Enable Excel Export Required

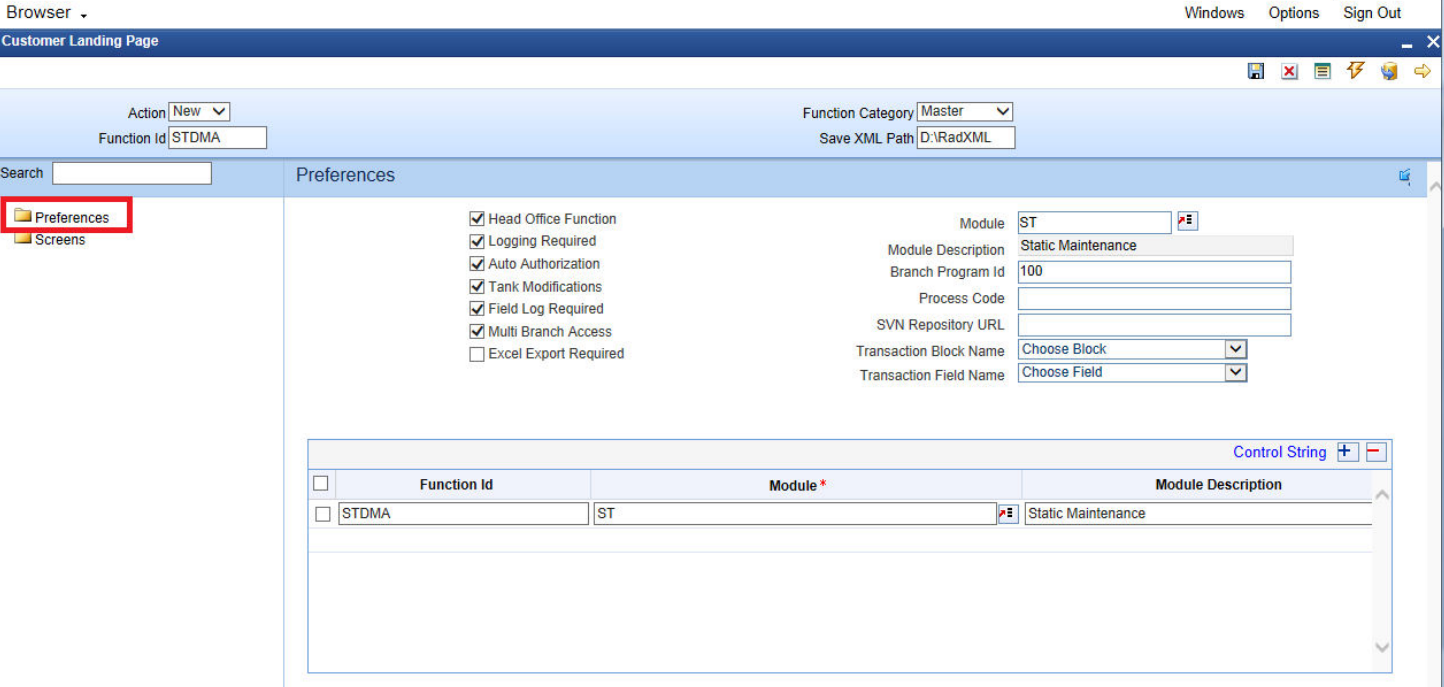coord(477,354)
